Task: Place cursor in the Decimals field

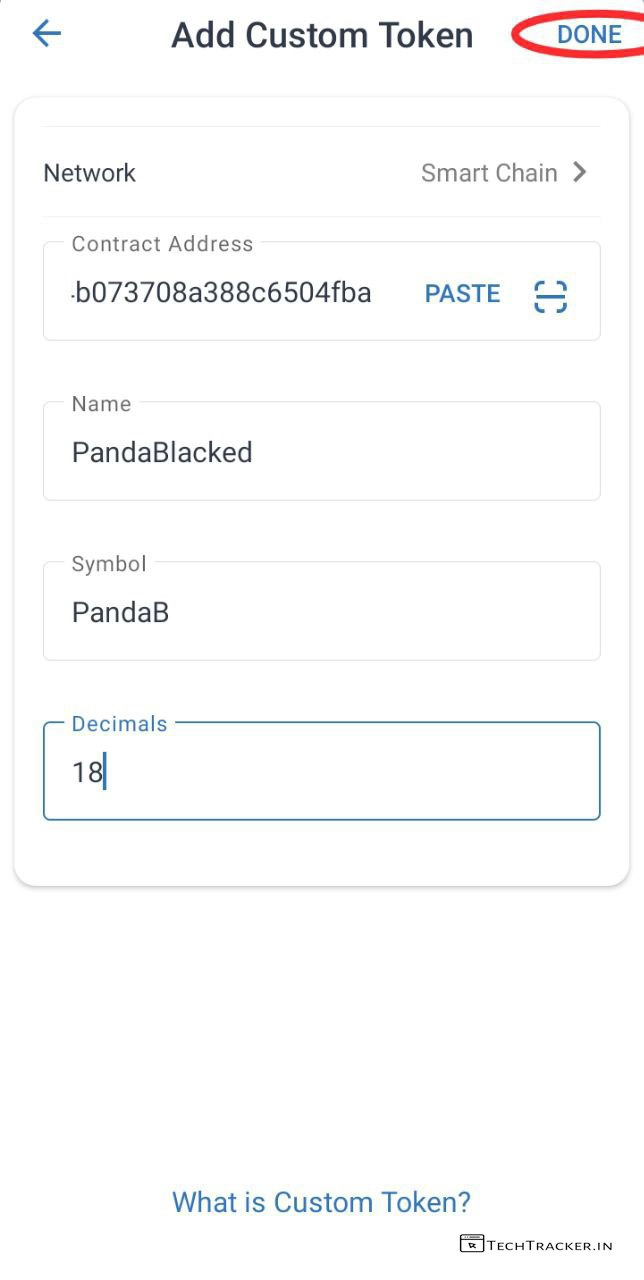Action: point(320,773)
